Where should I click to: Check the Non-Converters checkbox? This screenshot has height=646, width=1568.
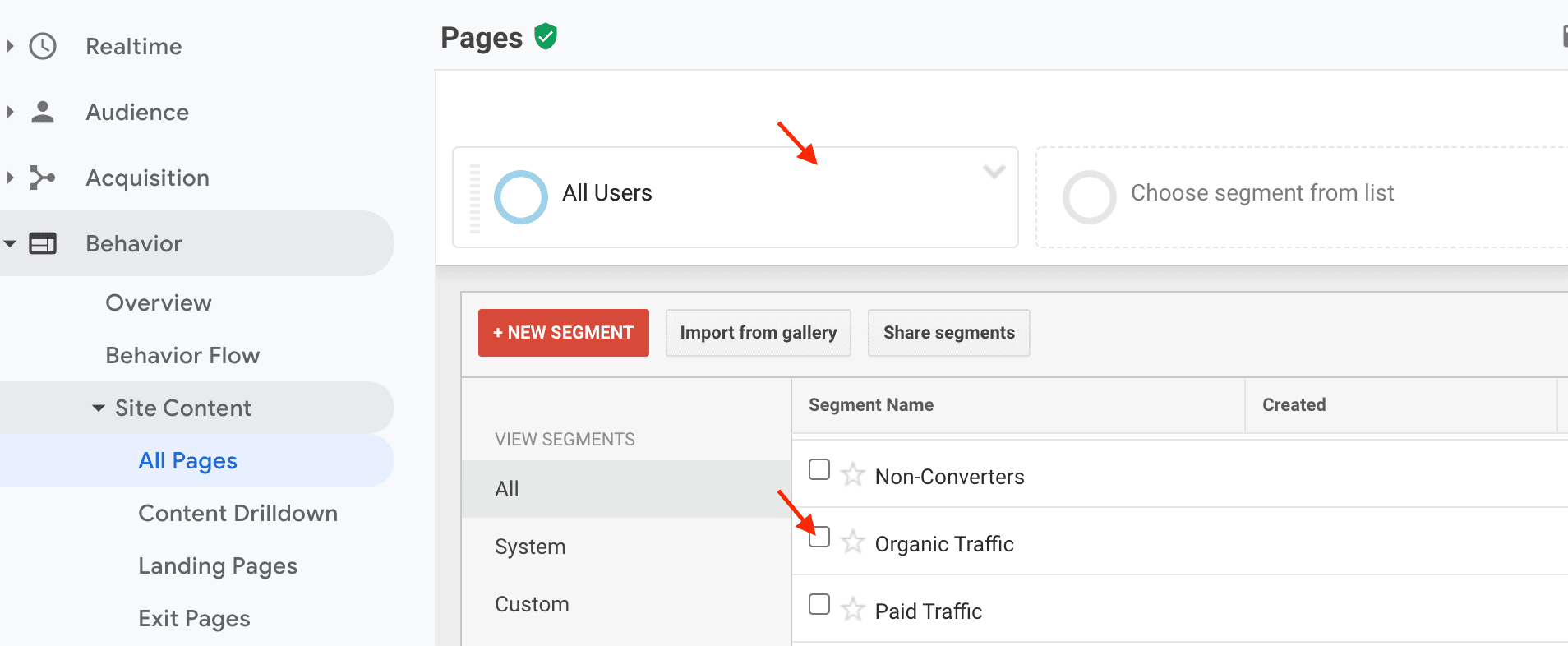(819, 469)
